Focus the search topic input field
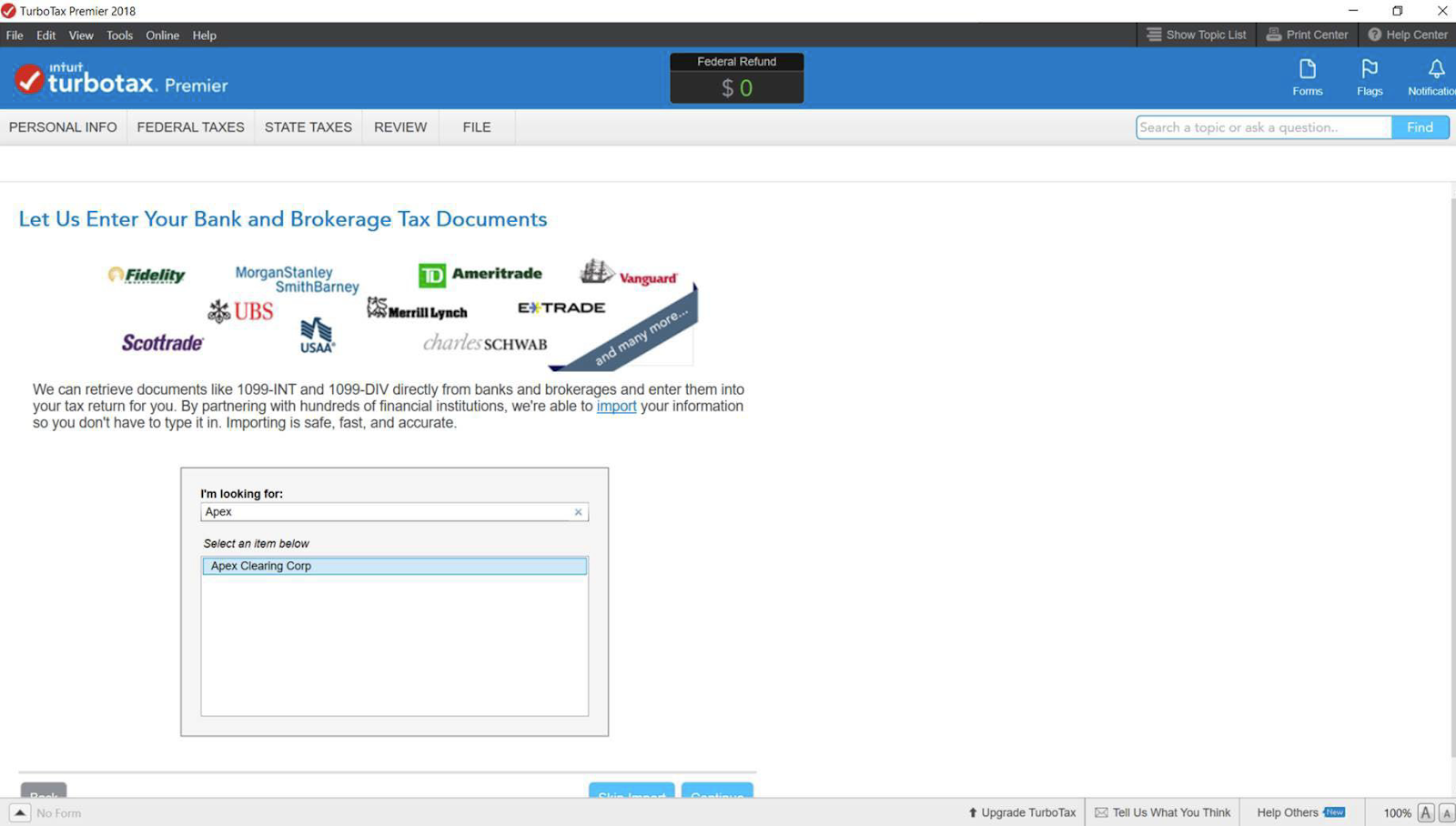Screen dimensions: 1456x826 1263,127
